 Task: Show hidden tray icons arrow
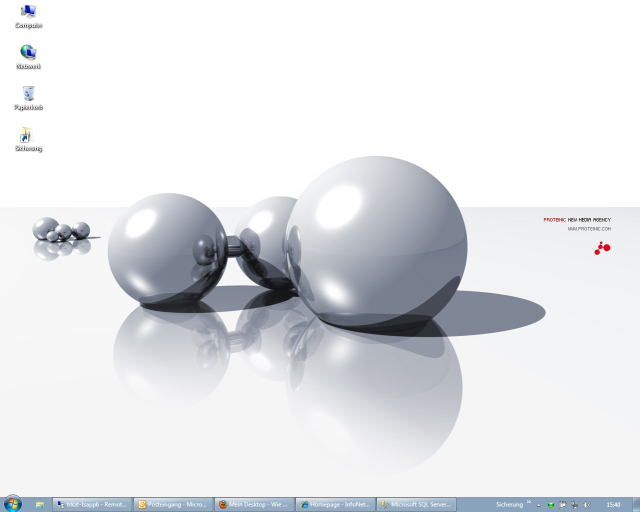(540, 505)
